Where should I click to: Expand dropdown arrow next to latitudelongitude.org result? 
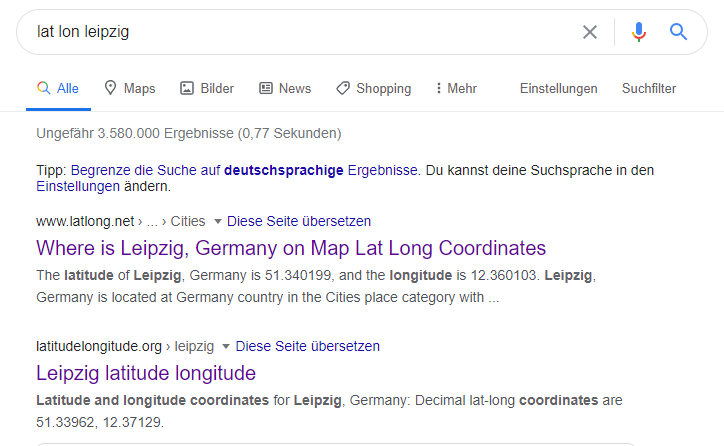(x=226, y=346)
